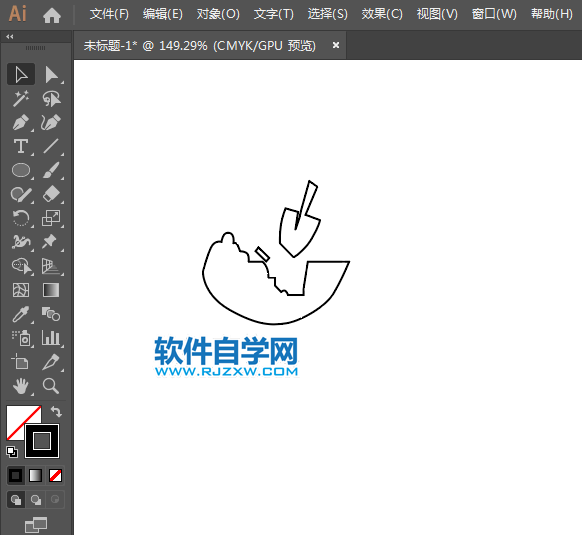The height and width of the screenshot is (535, 582).
Task: Enable Draw Inside mode
Action: tap(55, 500)
